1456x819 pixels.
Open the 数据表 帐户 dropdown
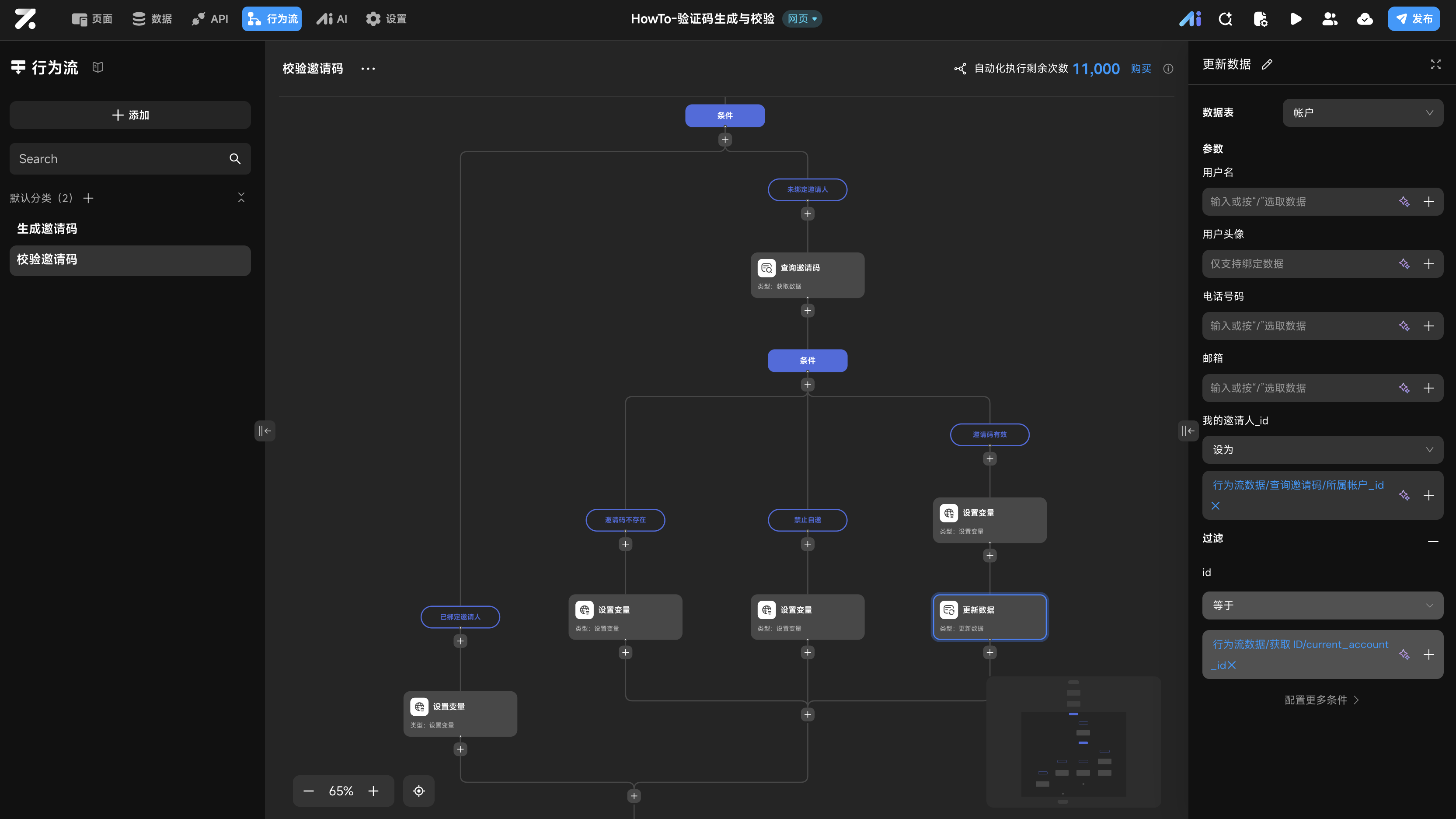pos(1362,112)
